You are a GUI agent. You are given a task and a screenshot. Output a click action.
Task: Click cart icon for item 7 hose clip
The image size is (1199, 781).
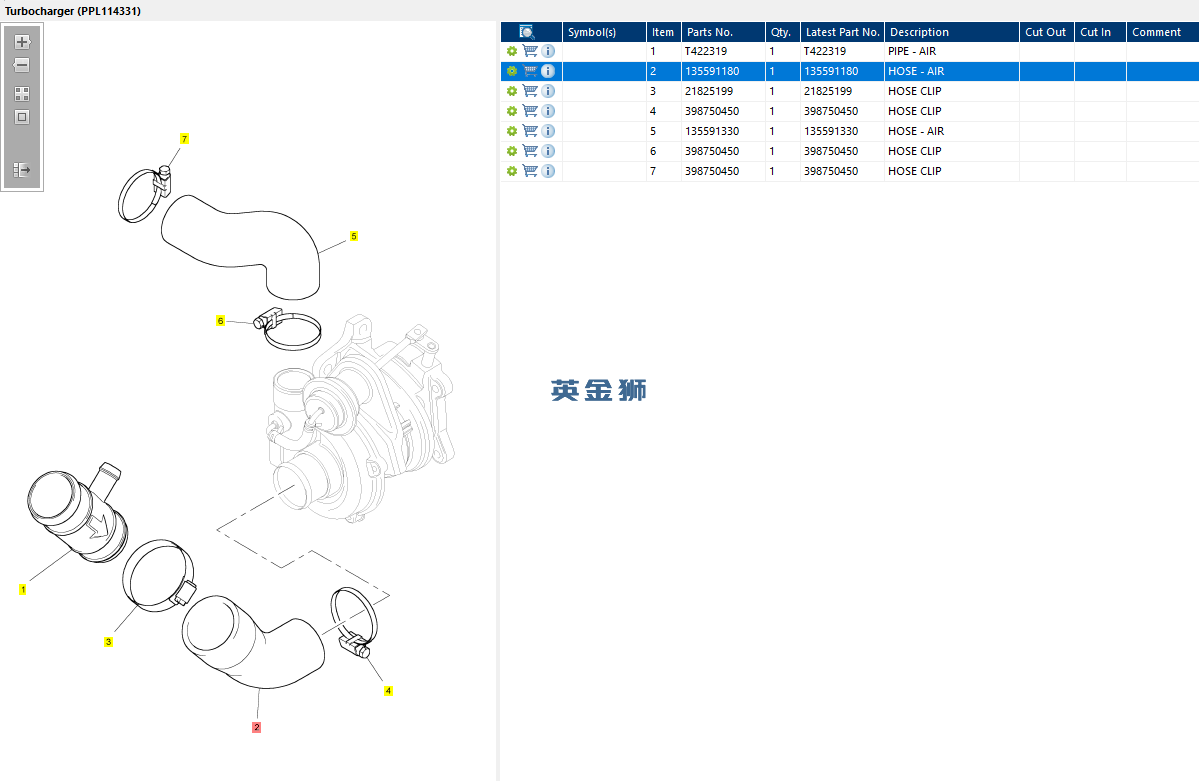click(530, 171)
